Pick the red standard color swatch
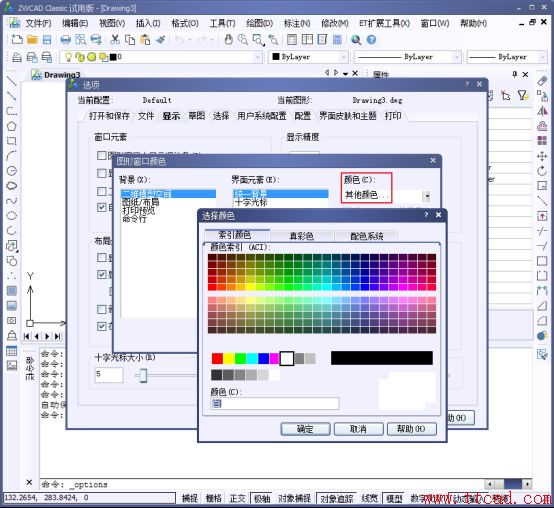554x508 pixels. pyautogui.click(x=217, y=359)
